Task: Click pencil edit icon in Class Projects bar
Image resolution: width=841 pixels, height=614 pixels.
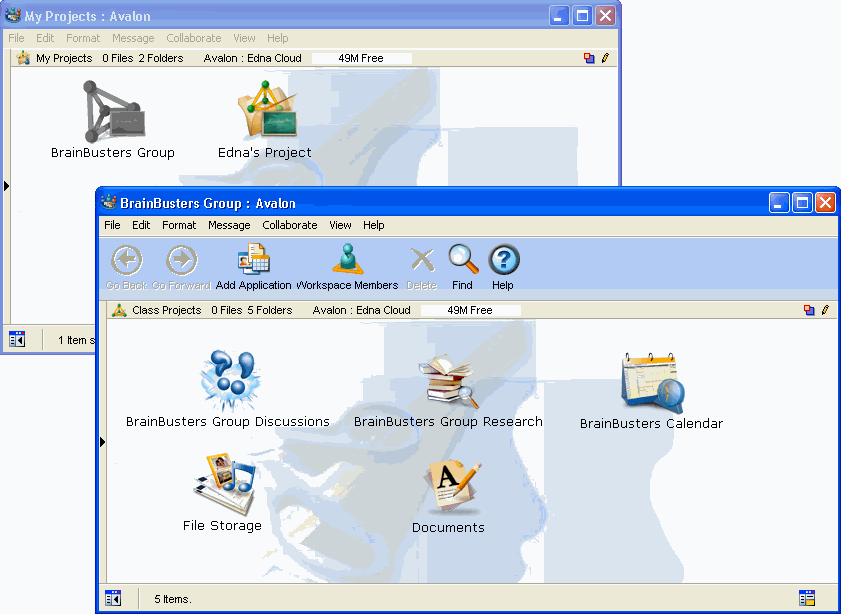Action: 825,310
